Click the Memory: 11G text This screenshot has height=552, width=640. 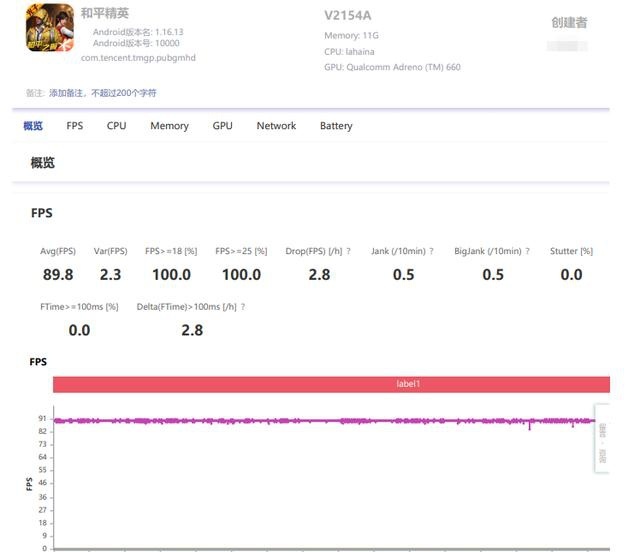[x=351, y=36]
